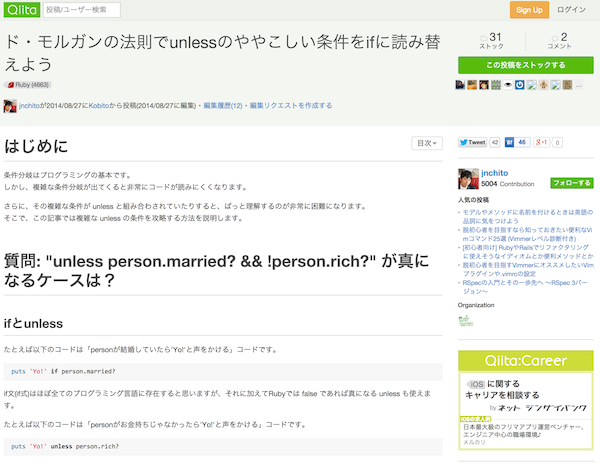The width and height of the screenshot is (600, 464).
Task: Click the ifとunless heading
Action: click(33, 324)
